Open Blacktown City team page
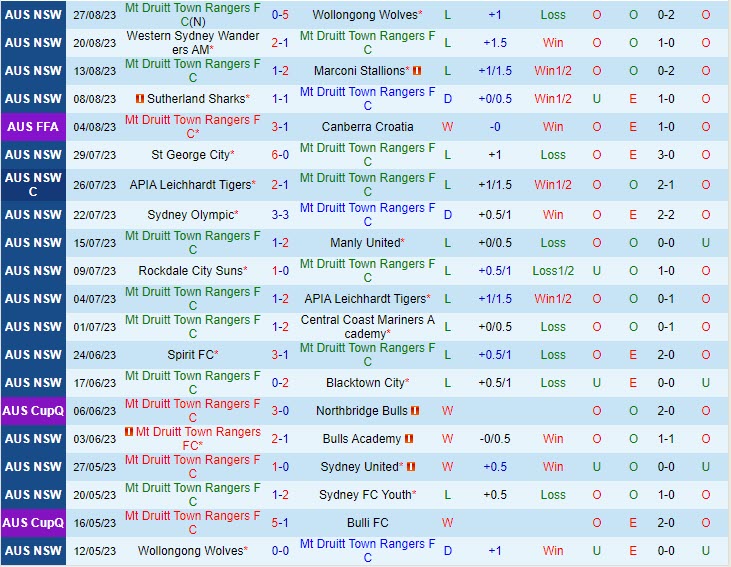This screenshot has width=731, height=567. [x=367, y=383]
